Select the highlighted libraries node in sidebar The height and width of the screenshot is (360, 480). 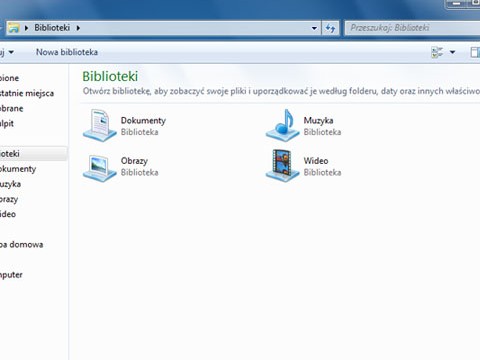click(x=33, y=154)
